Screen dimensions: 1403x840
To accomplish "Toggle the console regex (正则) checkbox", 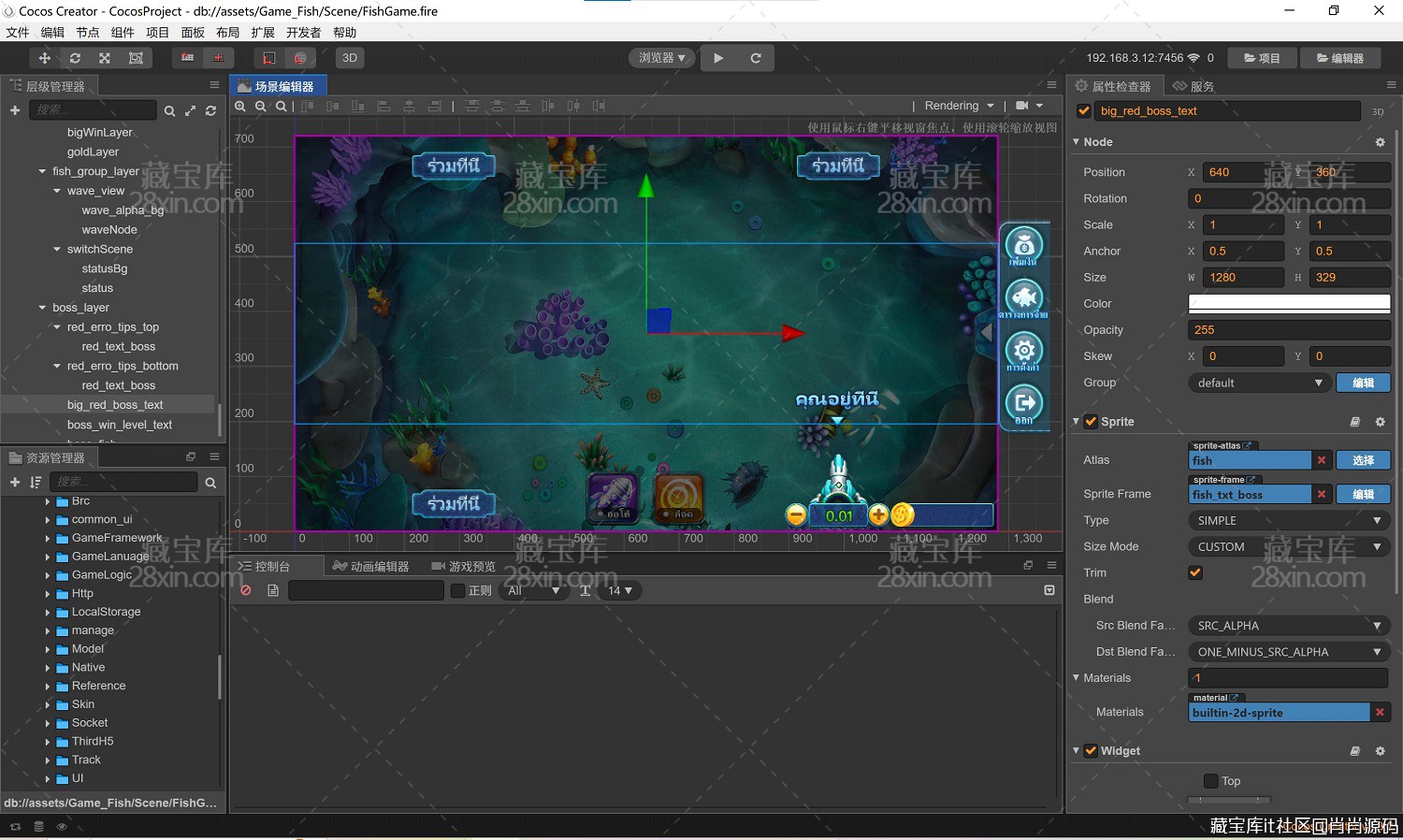I will click(x=457, y=590).
